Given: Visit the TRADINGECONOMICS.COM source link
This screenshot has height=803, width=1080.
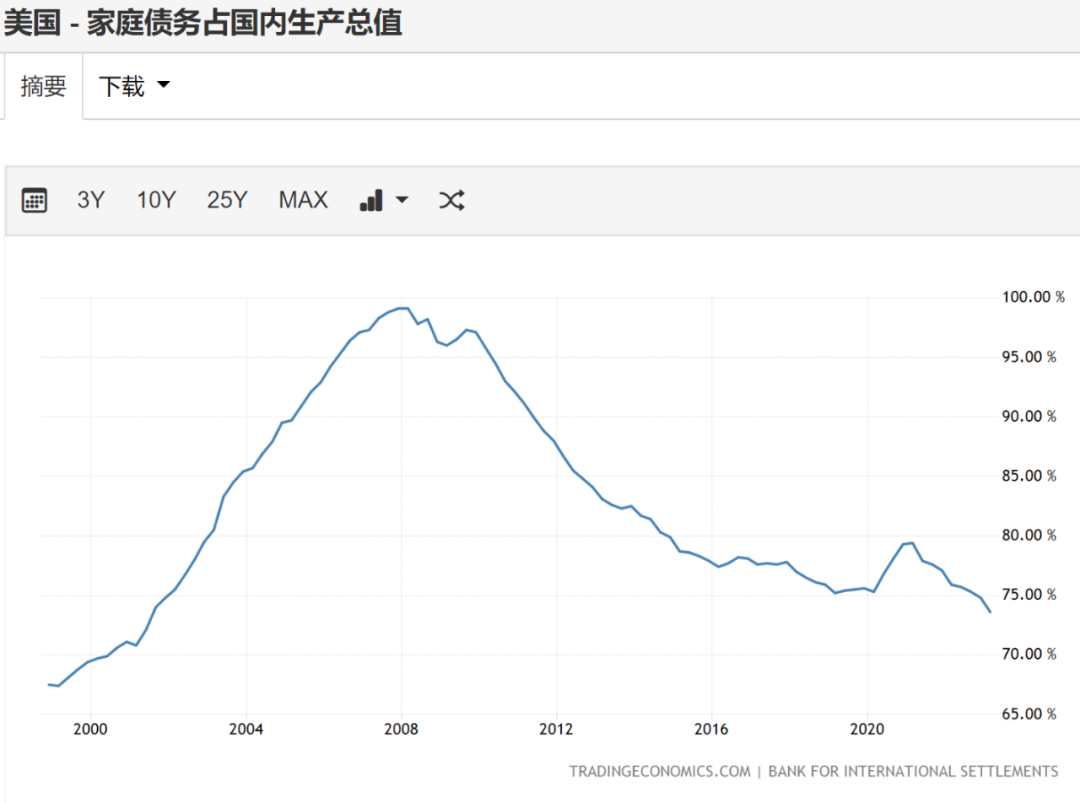Looking at the screenshot, I should click(659, 771).
